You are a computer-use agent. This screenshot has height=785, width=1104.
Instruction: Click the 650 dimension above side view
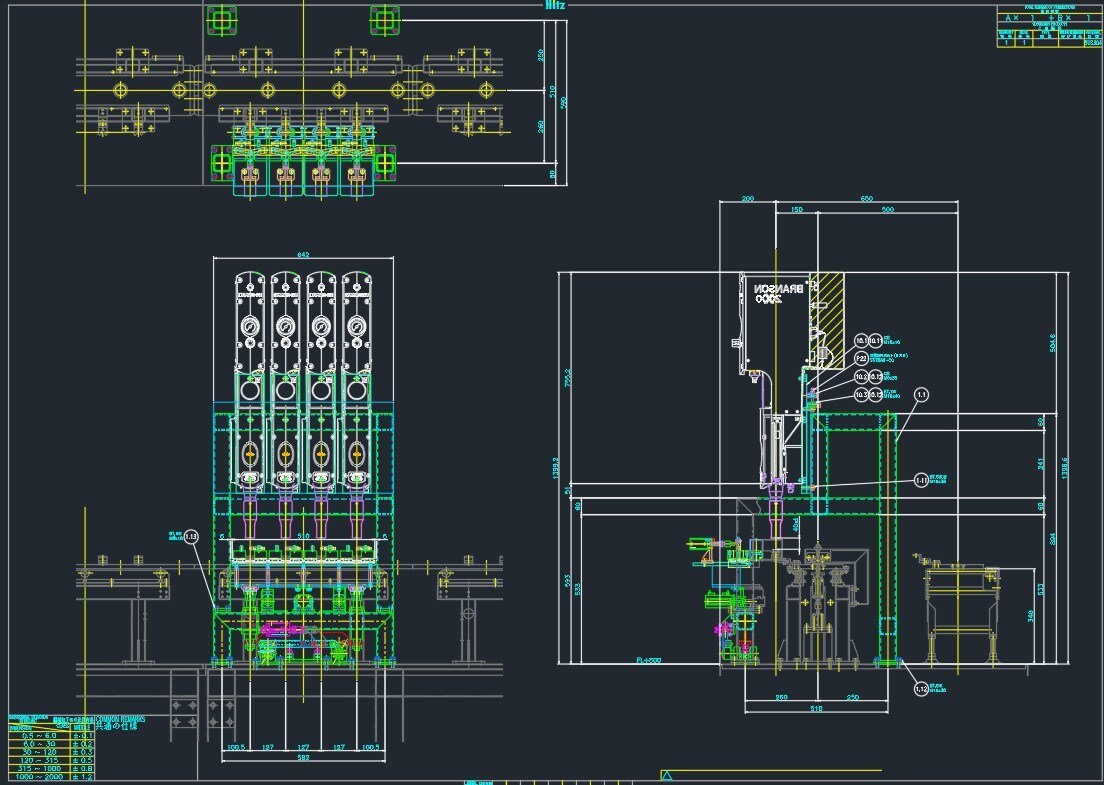tap(866, 199)
